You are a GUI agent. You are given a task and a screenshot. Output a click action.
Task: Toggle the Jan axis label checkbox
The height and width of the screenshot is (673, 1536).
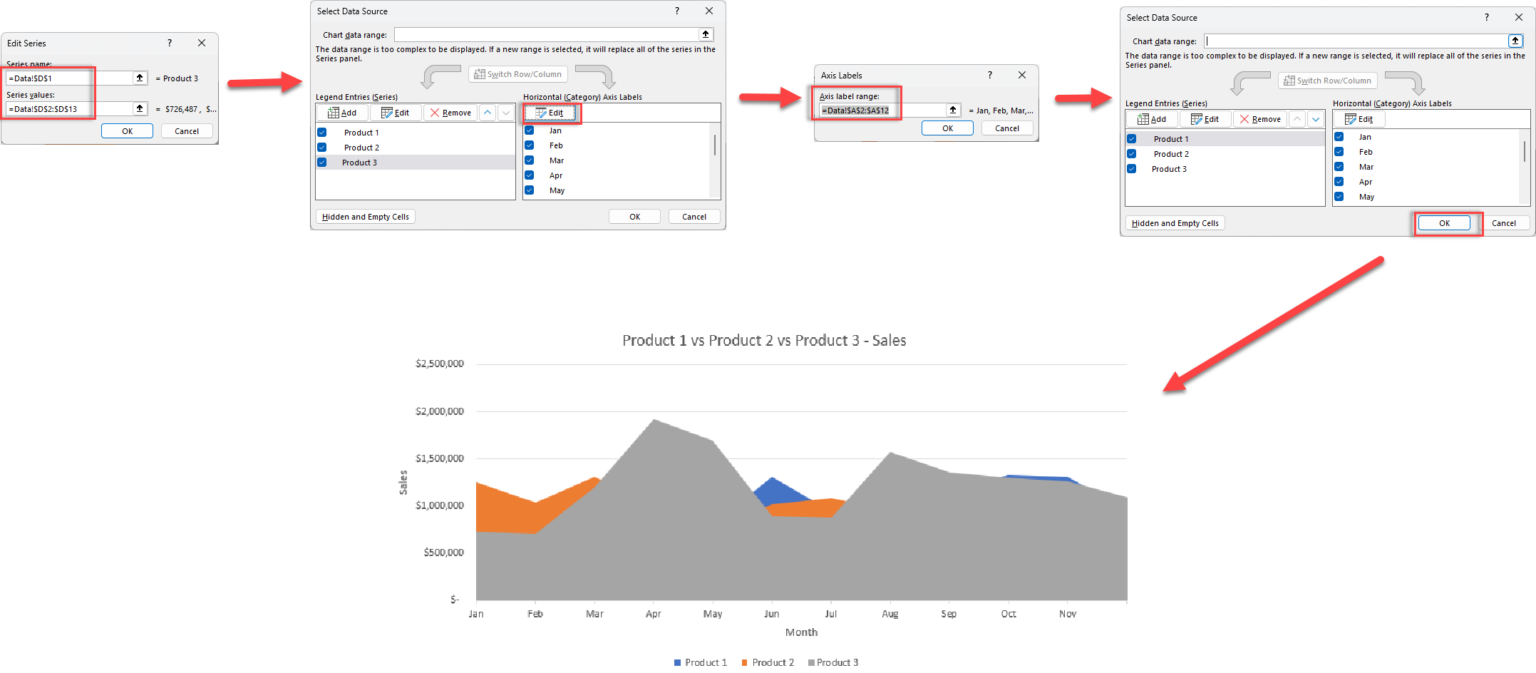[528, 129]
